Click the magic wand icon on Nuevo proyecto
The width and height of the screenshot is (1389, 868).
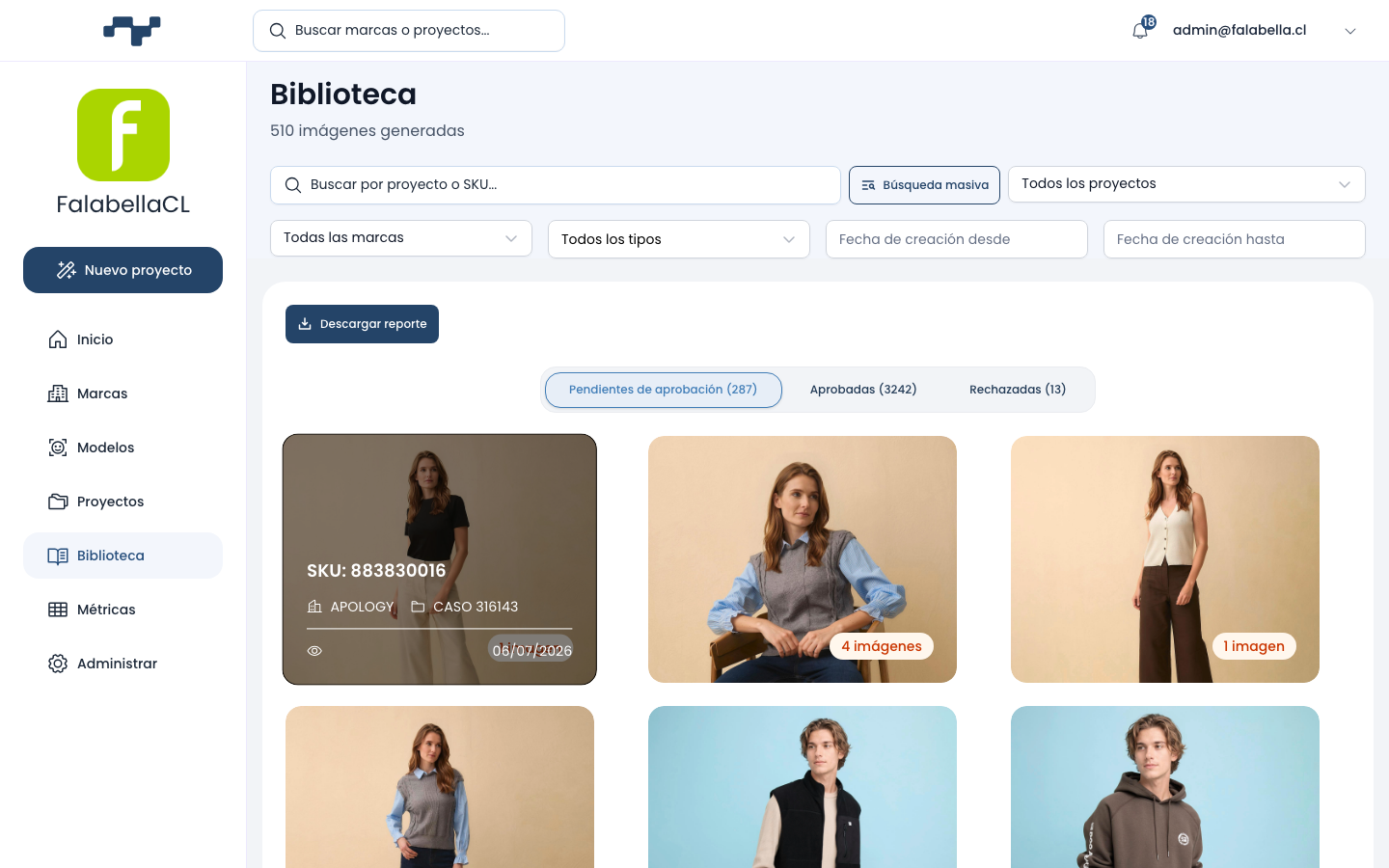[66, 270]
